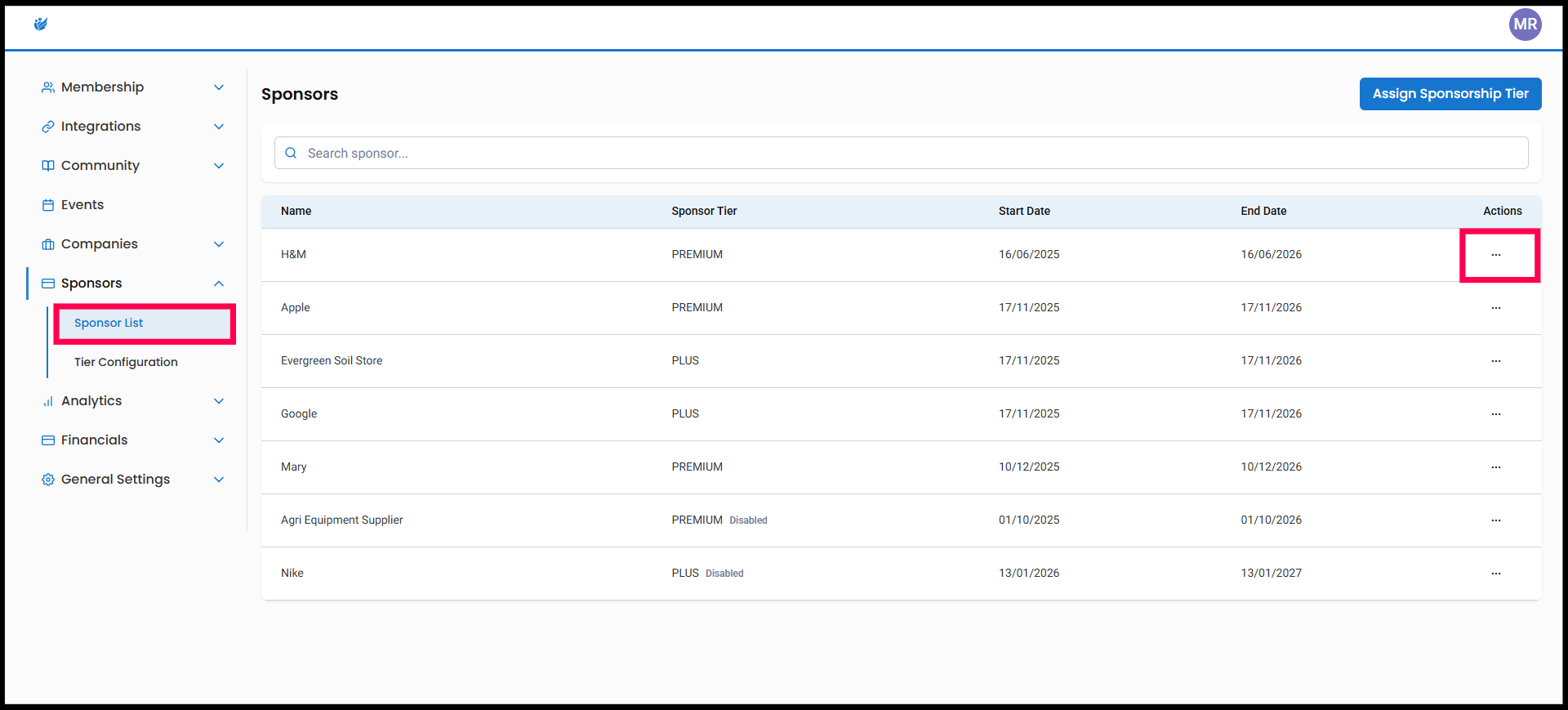Open actions menu for Nike sponsor
The width and height of the screenshot is (1568, 710).
(1495, 574)
